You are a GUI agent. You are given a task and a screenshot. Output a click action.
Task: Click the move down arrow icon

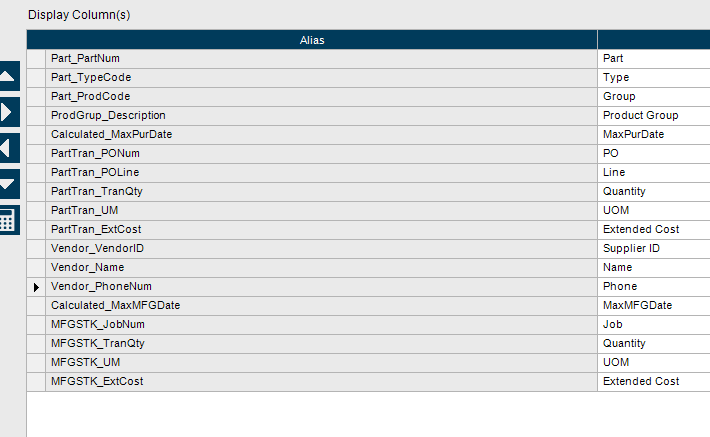point(9,184)
